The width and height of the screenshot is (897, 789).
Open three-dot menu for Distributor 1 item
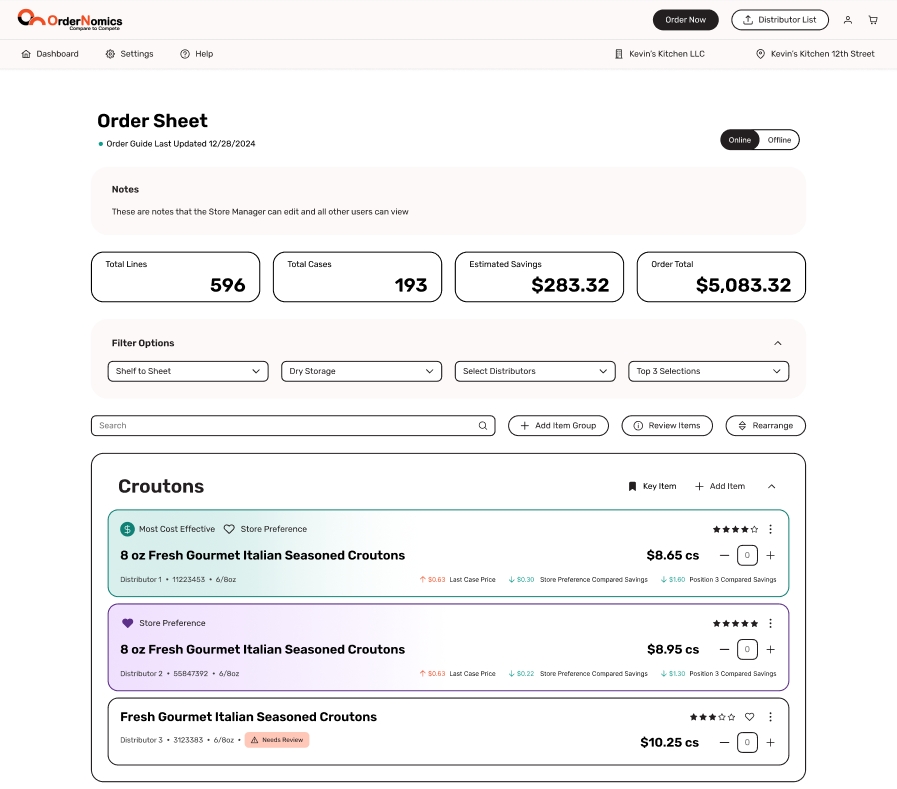tap(770, 529)
